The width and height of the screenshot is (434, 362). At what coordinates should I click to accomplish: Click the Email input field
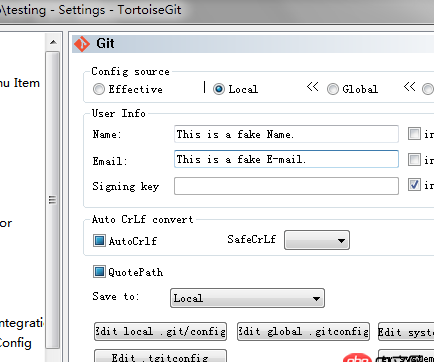tap(286, 159)
